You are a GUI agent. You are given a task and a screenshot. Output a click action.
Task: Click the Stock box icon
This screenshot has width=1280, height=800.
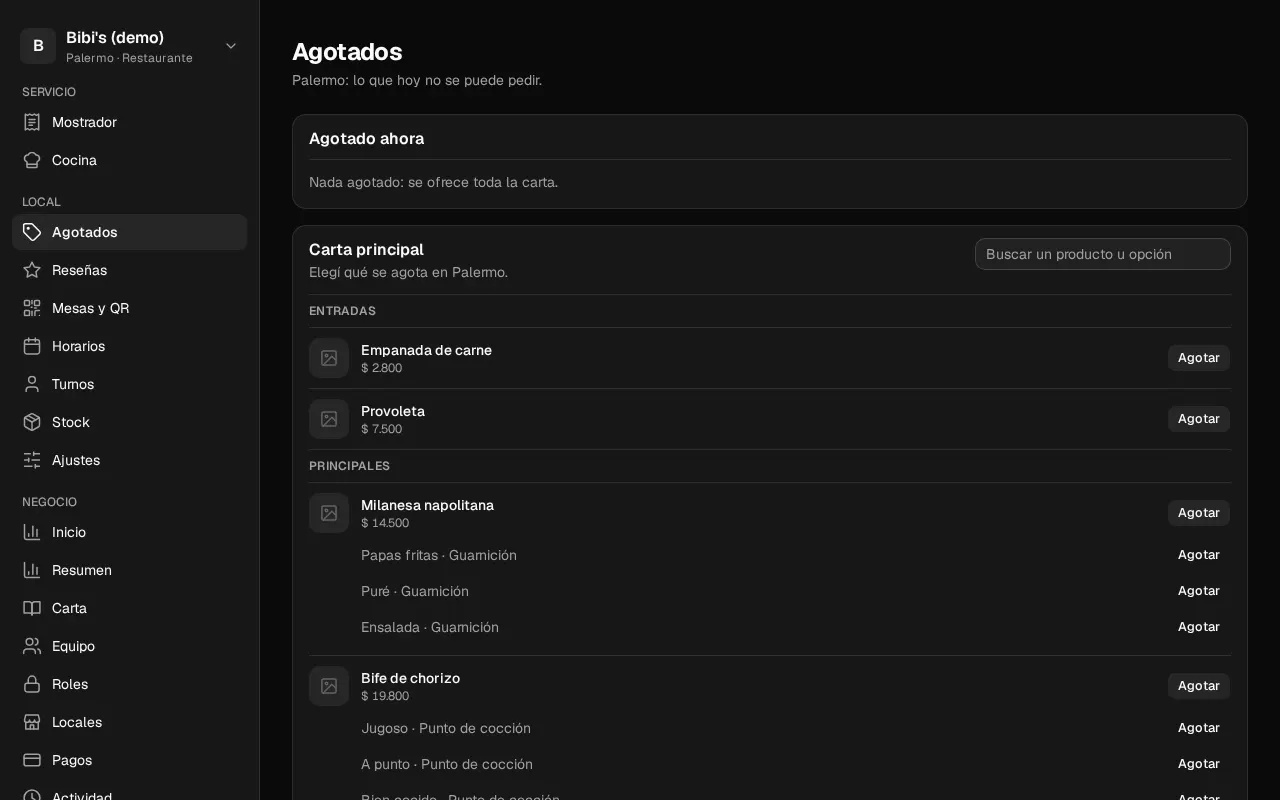click(32, 422)
